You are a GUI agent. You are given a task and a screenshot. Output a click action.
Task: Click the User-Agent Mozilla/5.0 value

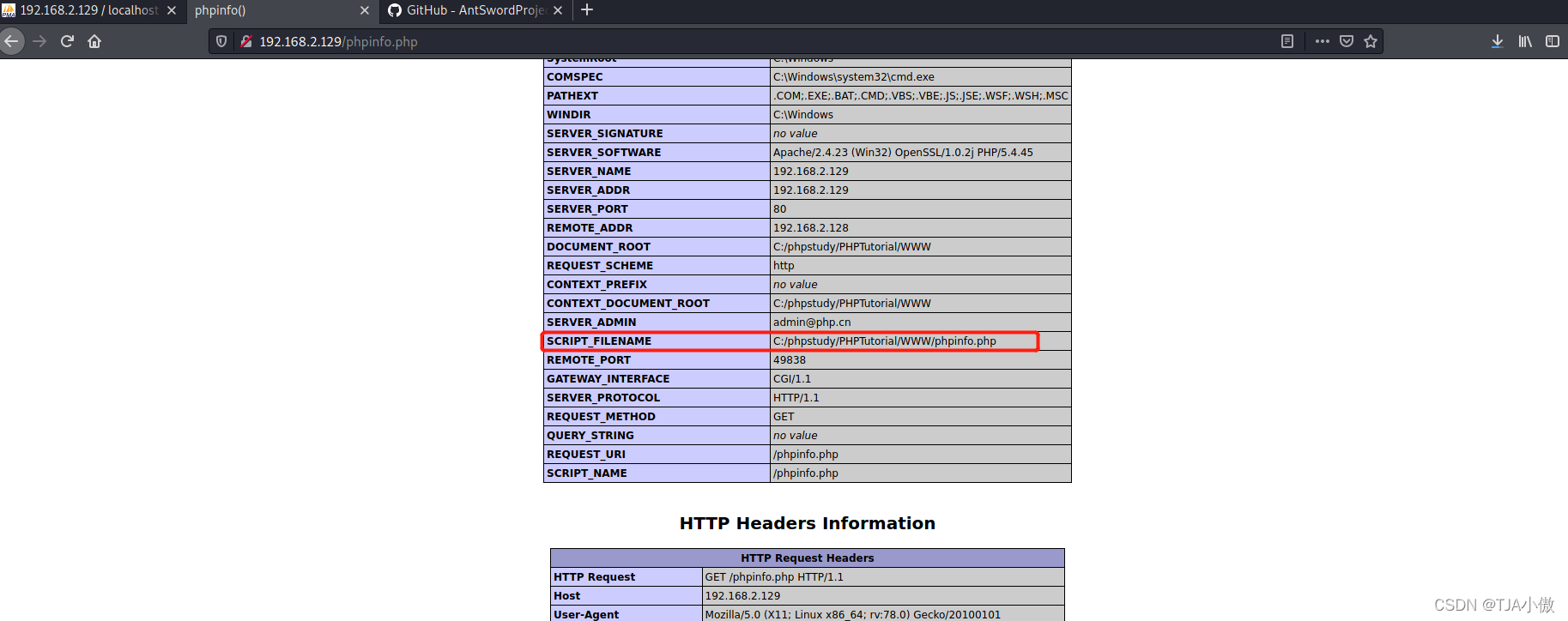point(852,614)
